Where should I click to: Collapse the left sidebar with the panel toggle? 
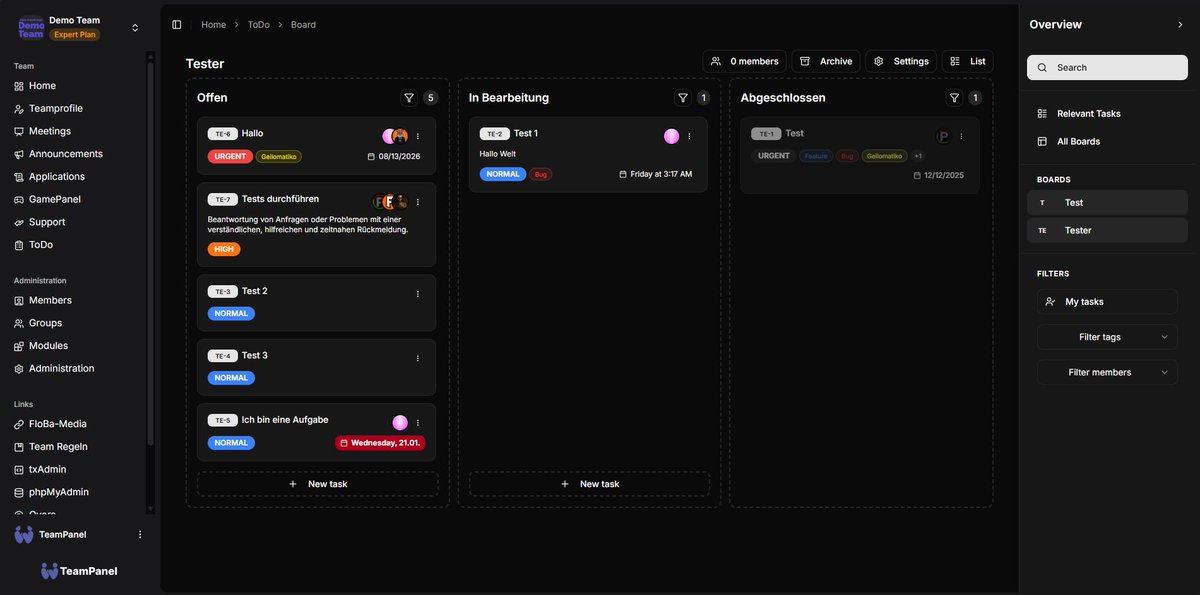coord(176,23)
